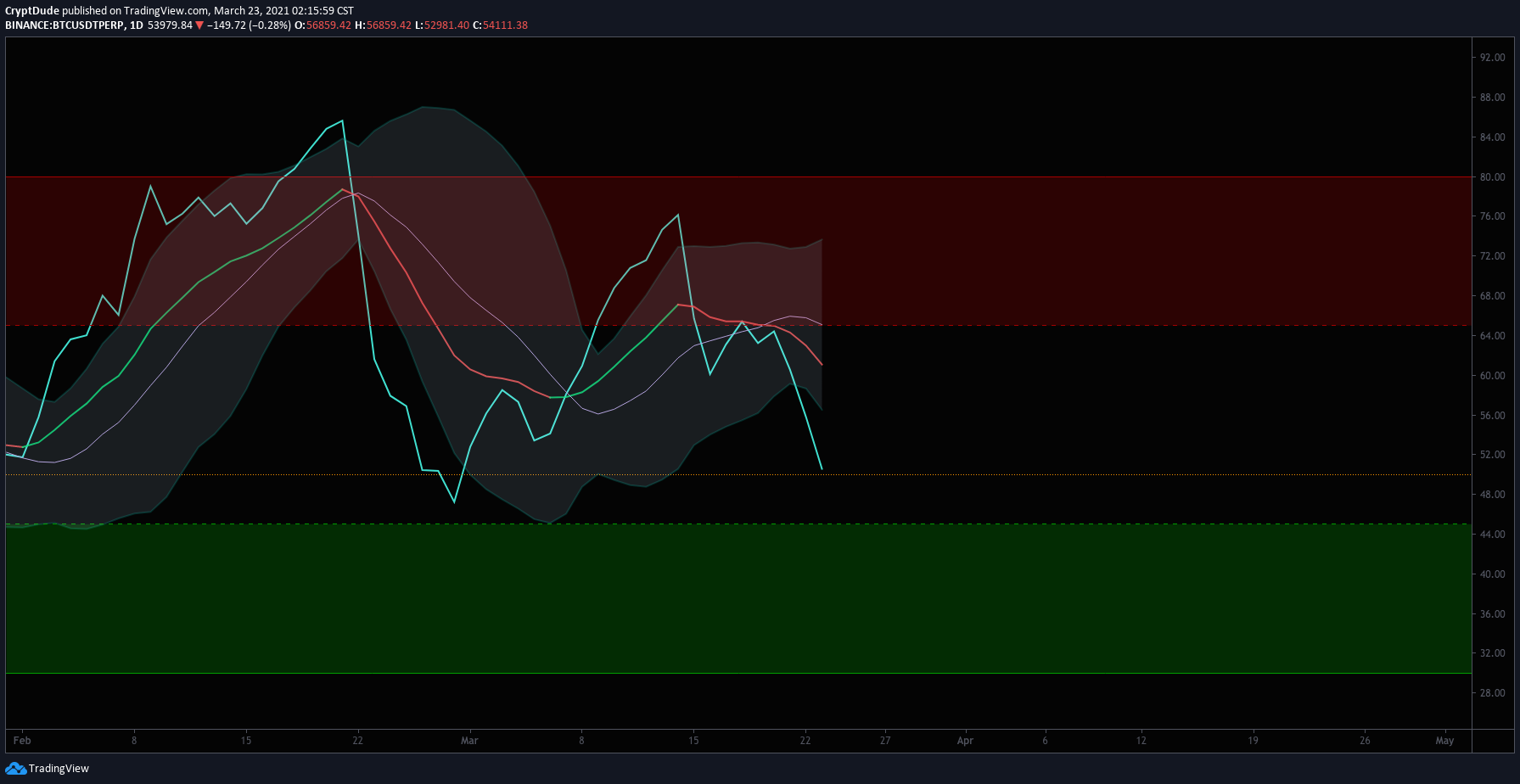Click the Feb label on time axis
This screenshot has height=784, width=1520.
tap(22, 741)
